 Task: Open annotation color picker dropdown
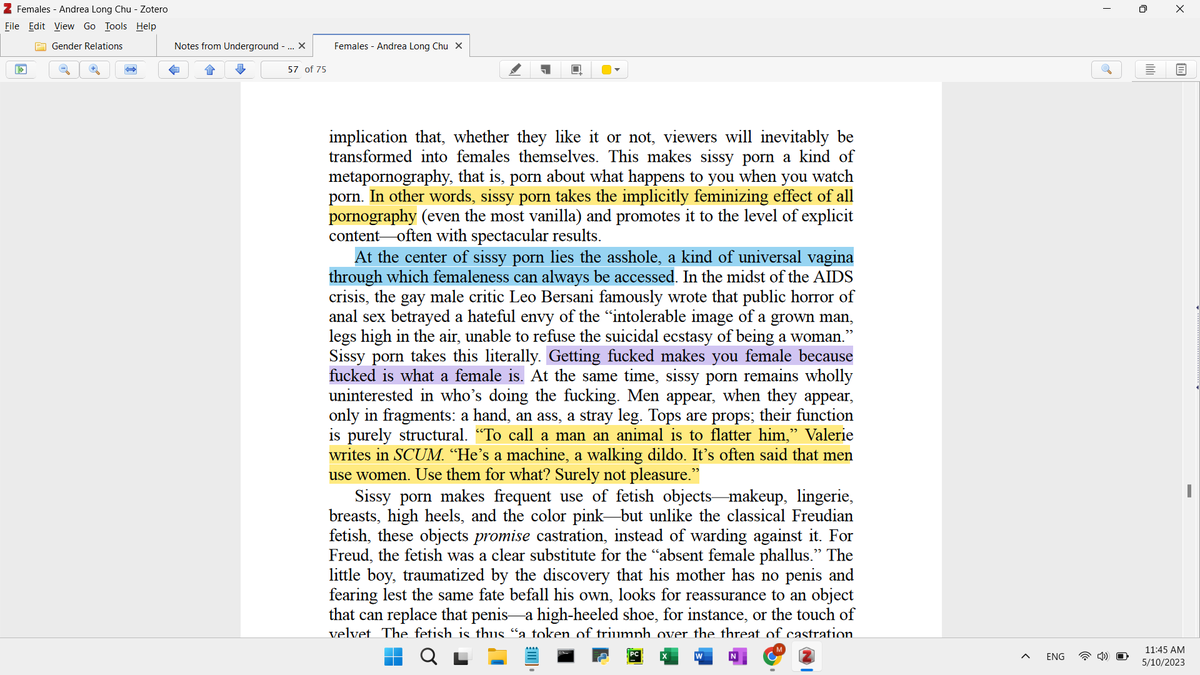pyautogui.click(x=612, y=70)
